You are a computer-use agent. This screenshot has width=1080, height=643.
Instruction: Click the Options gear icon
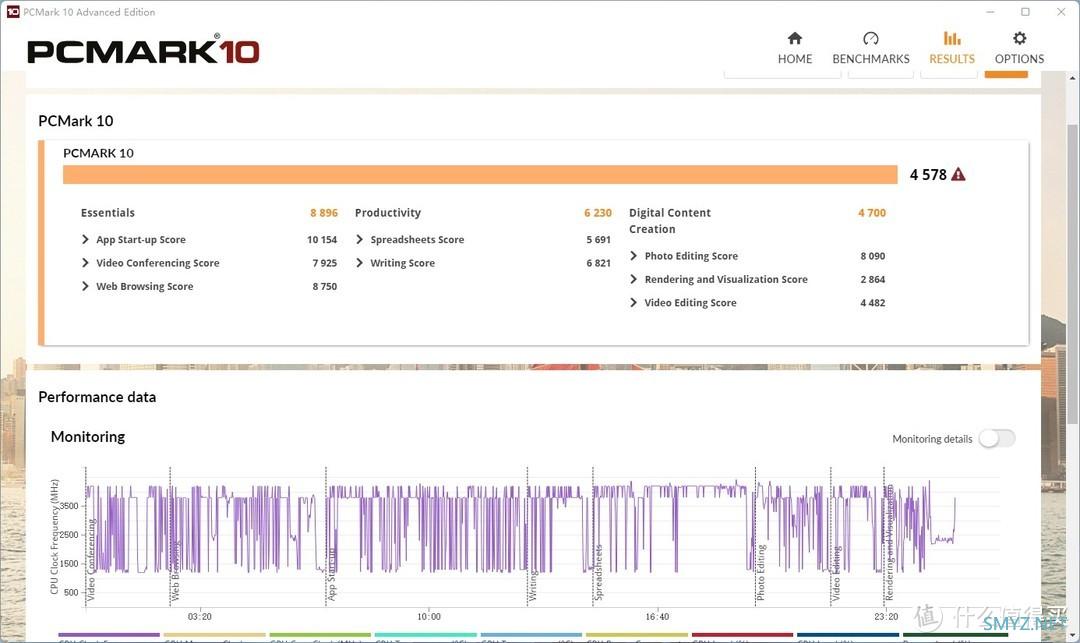coord(1019,38)
